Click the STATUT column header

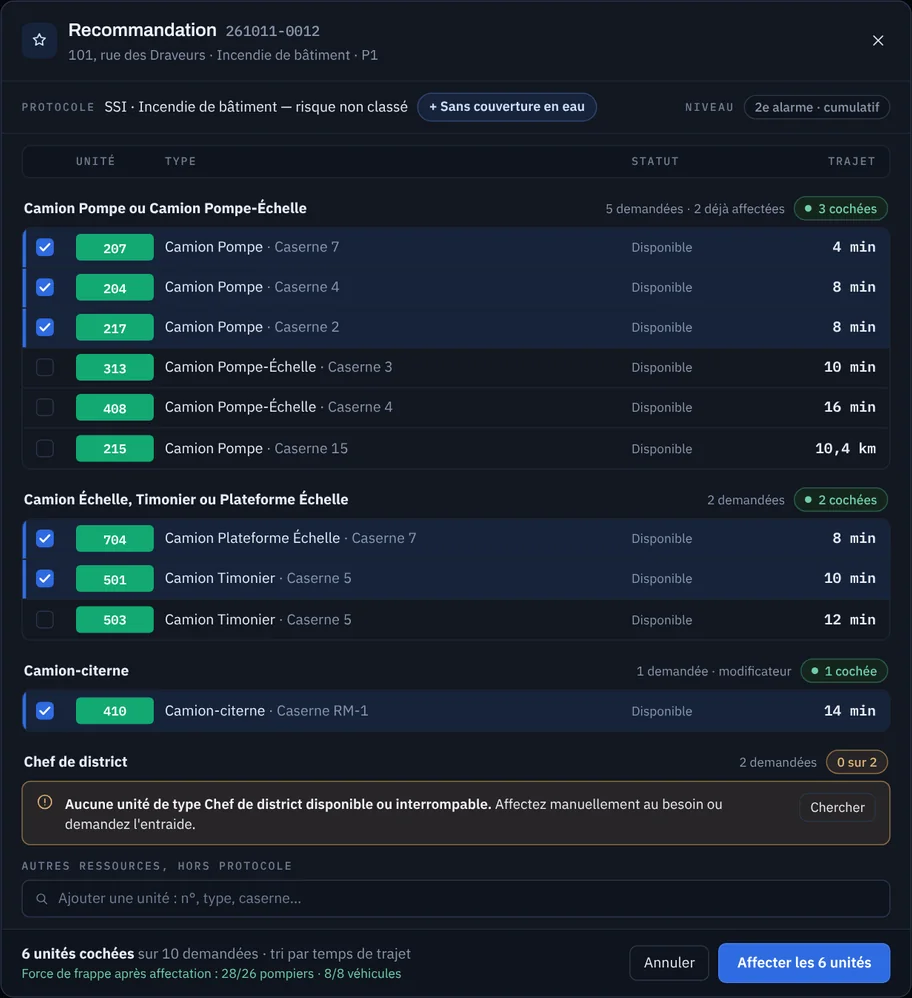655,162
